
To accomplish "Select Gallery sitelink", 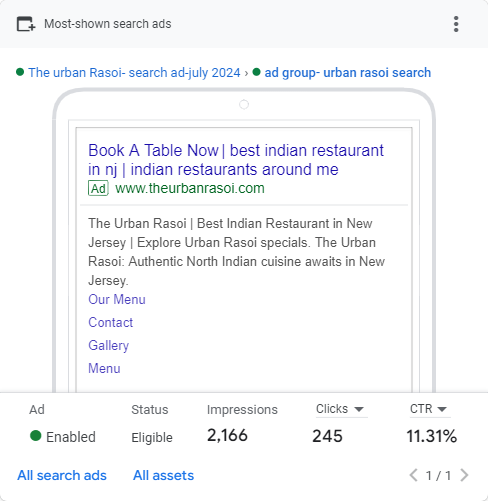I will (x=108, y=345).
